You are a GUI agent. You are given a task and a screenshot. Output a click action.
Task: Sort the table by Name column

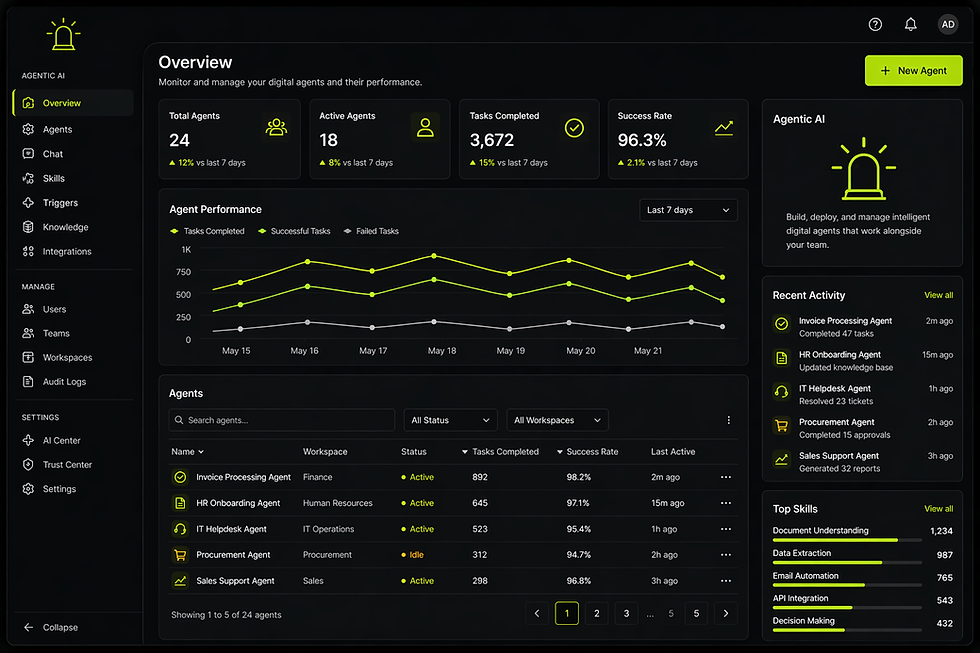[188, 452]
